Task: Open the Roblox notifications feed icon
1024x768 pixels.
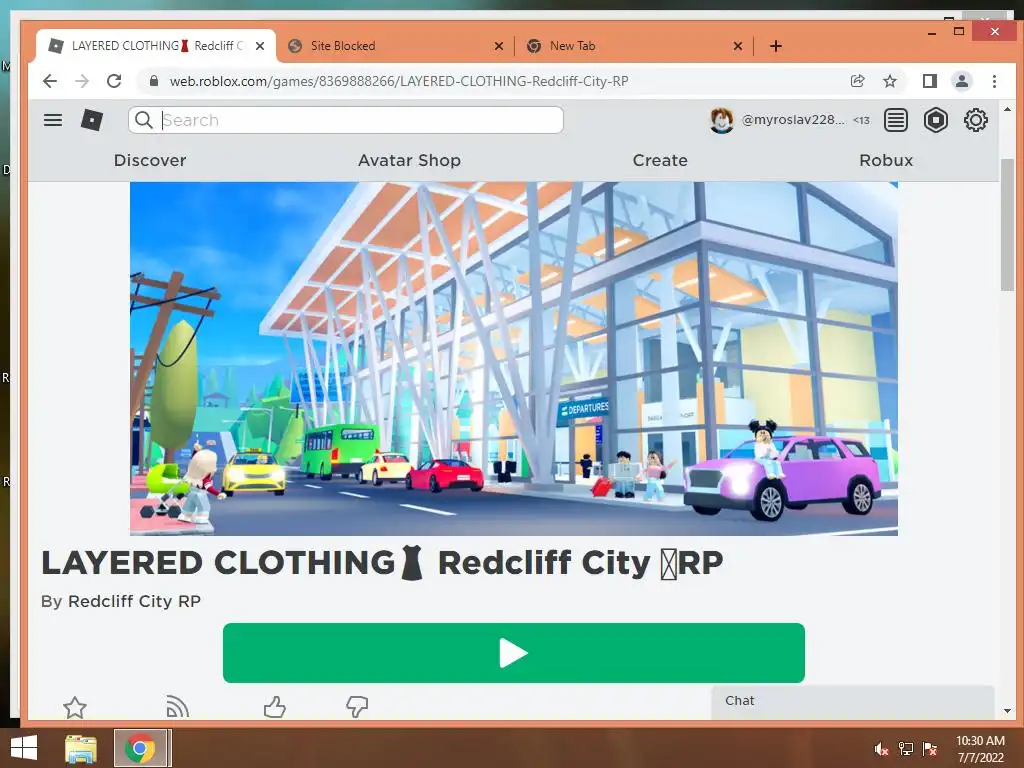Action: (896, 120)
